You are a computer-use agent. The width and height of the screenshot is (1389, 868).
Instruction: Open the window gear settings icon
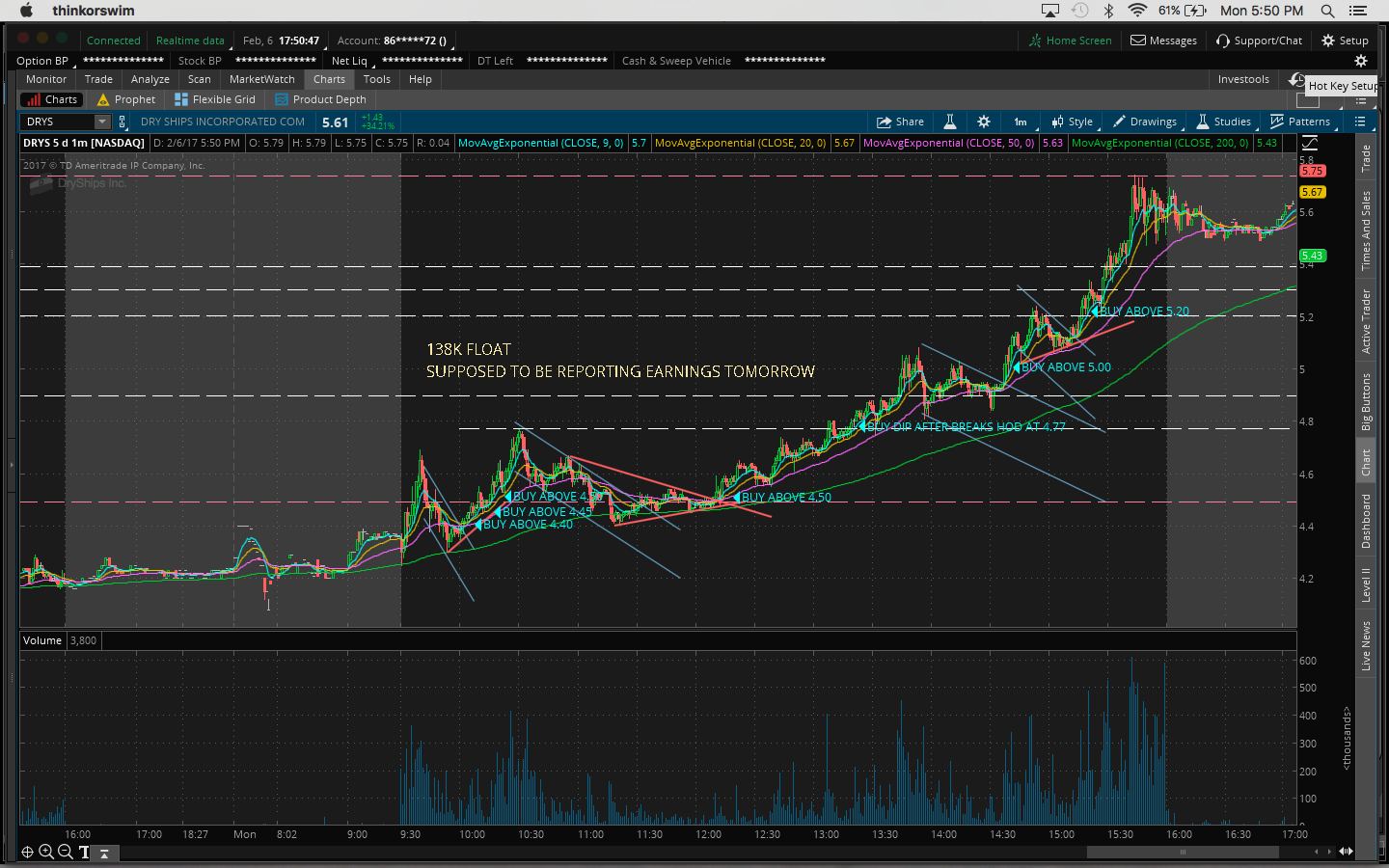point(1361,61)
